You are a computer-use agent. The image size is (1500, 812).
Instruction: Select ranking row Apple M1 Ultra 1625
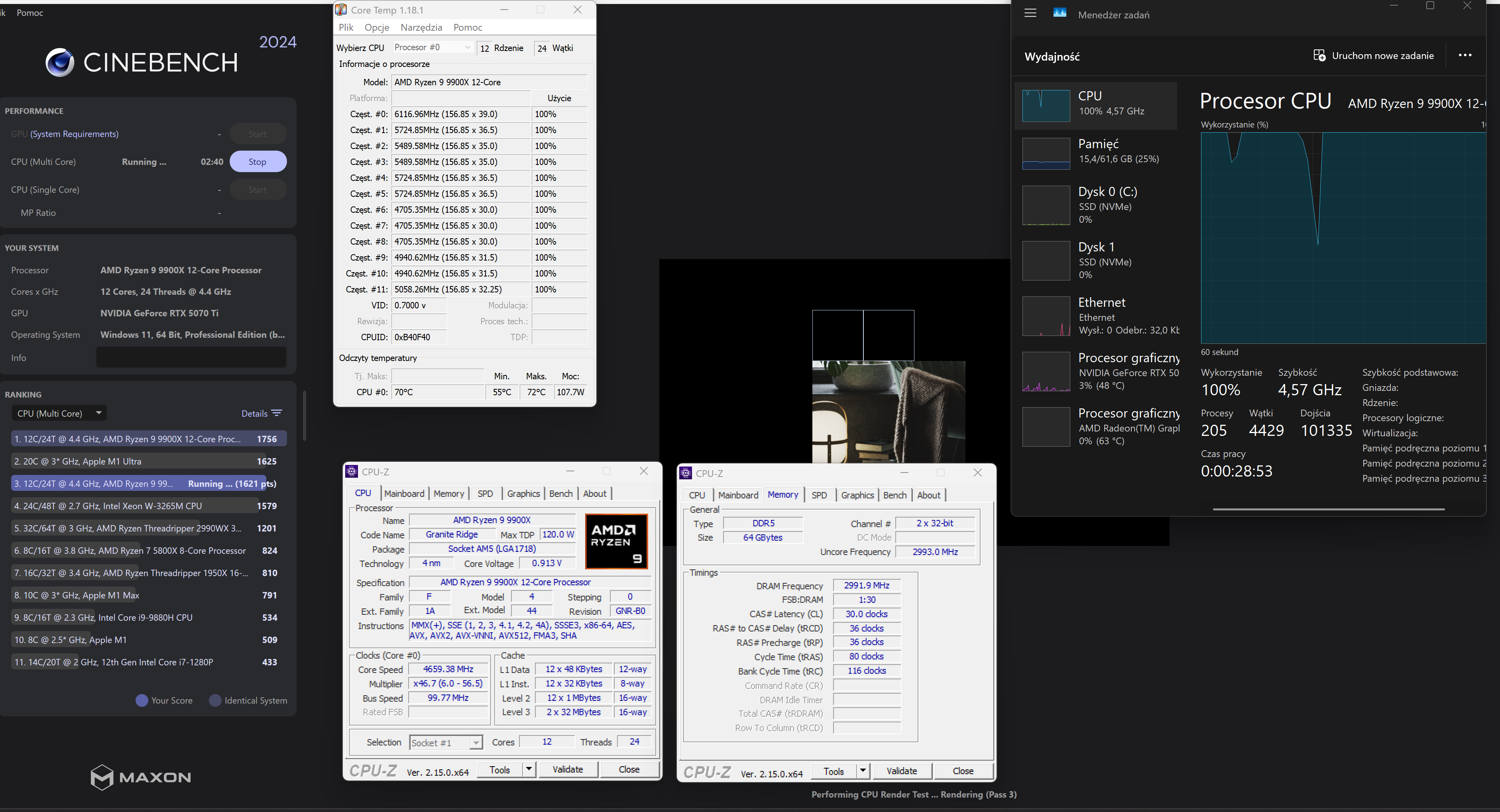pyautogui.click(x=149, y=461)
